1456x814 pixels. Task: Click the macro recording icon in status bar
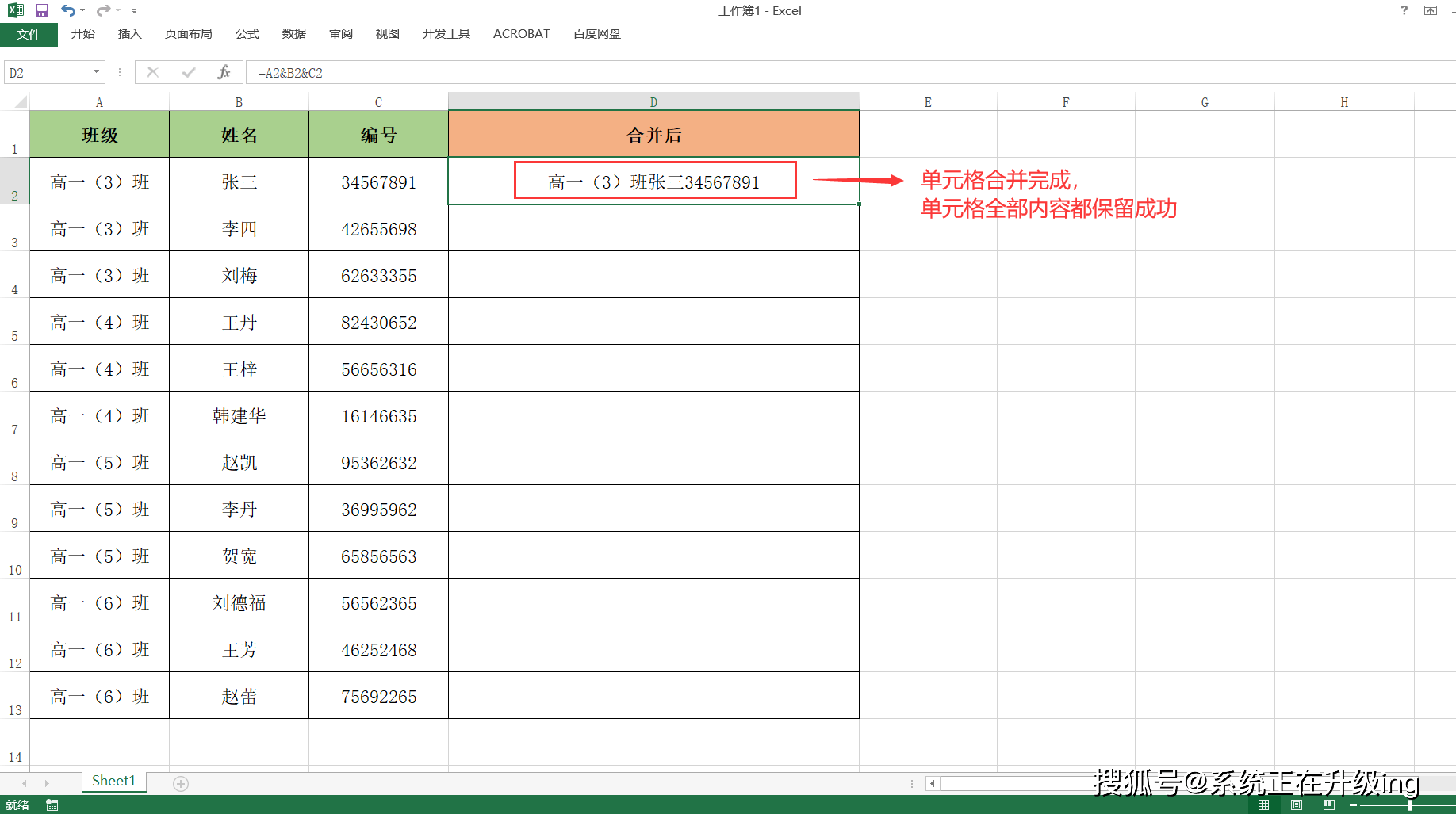coord(52,805)
